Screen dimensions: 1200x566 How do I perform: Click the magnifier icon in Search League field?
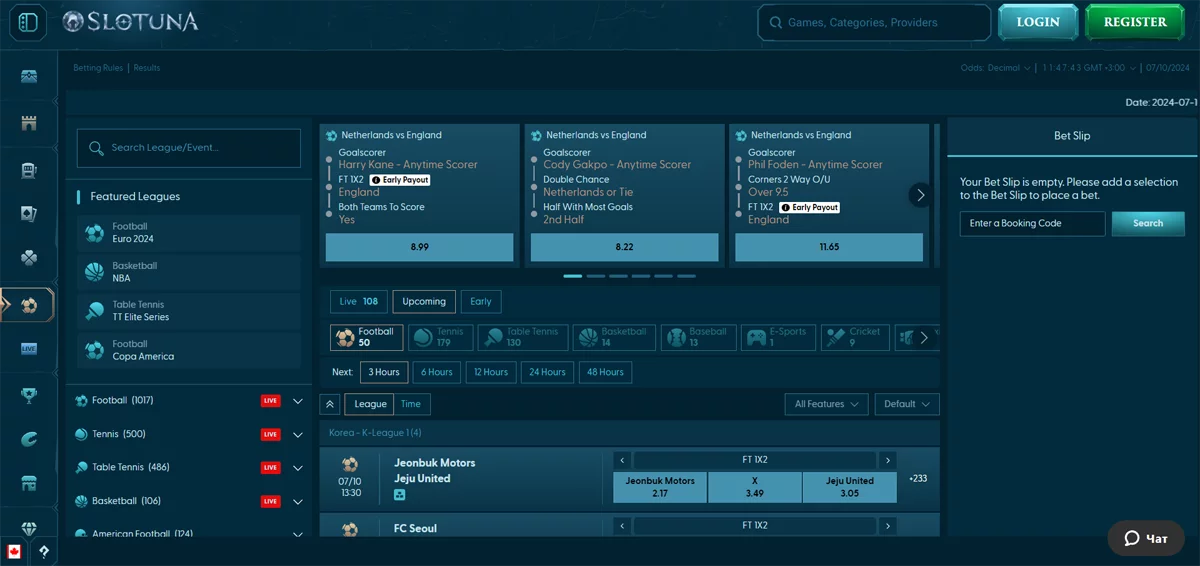(97, 148)
